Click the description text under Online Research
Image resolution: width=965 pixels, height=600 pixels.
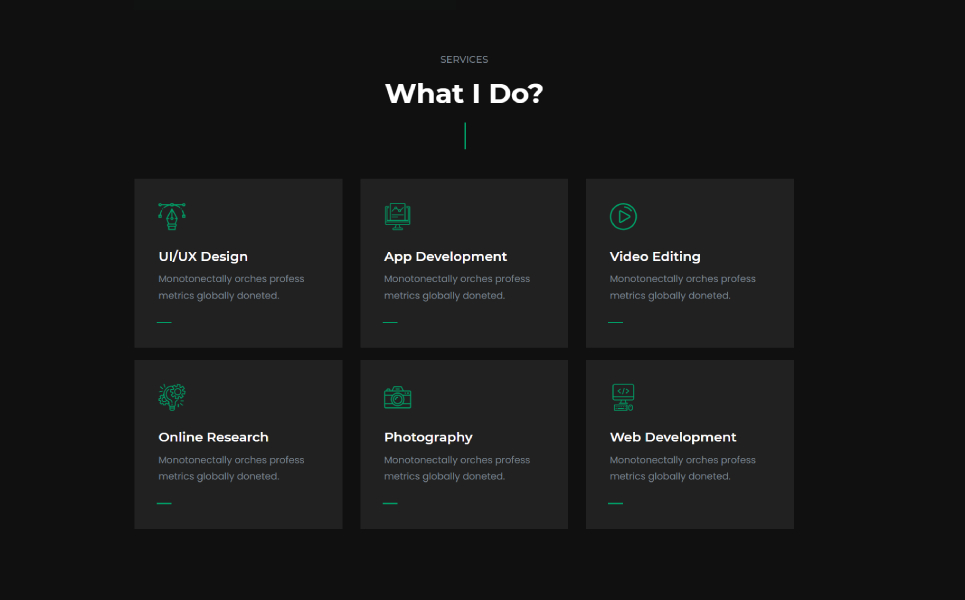(231, 468)
